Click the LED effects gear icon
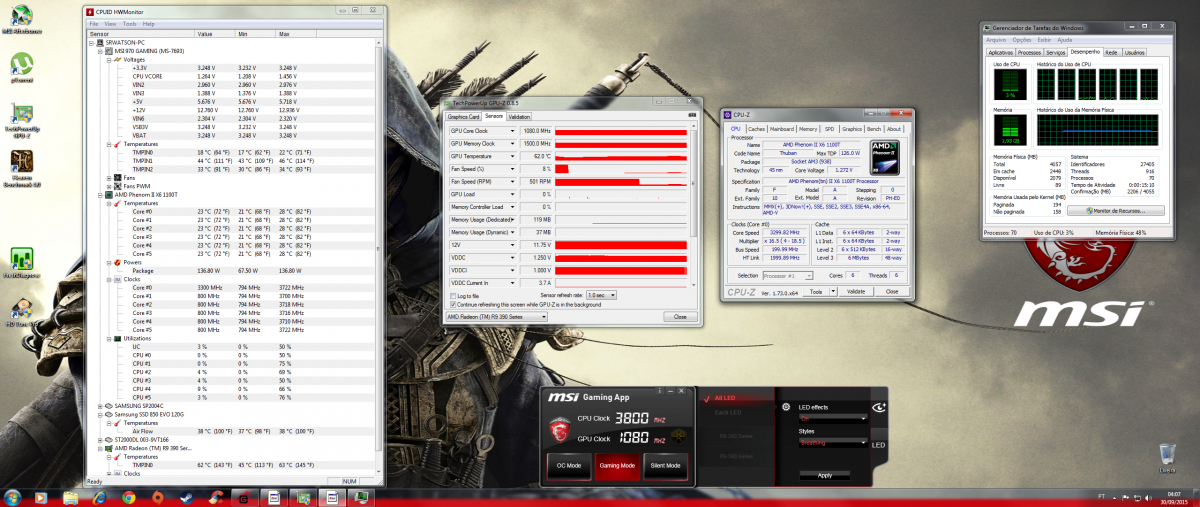This screenshot has width=1200, height=507. [786, 407]
